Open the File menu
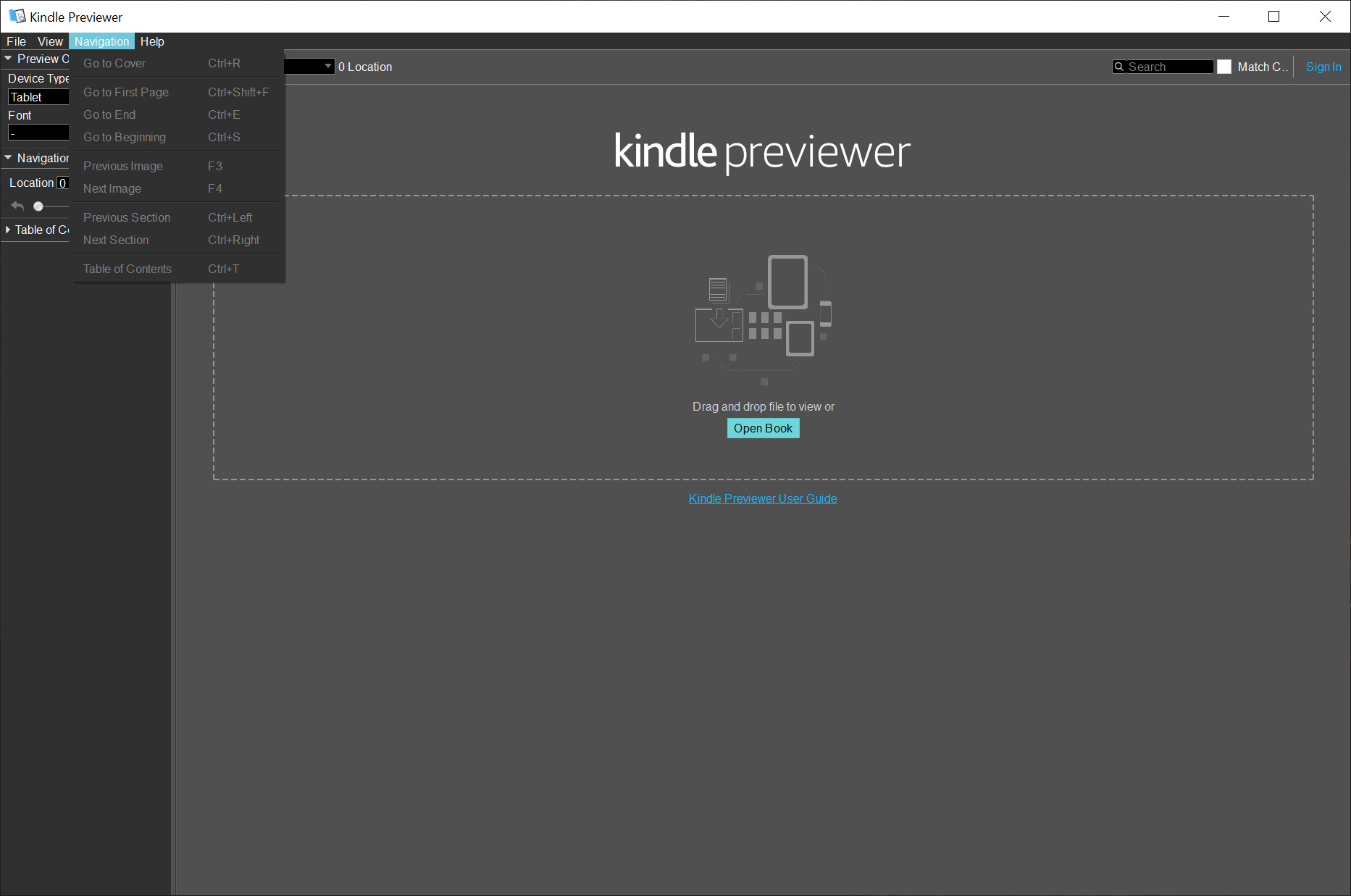This screenshot has width=1351, height=896. (x=16, y=41)
